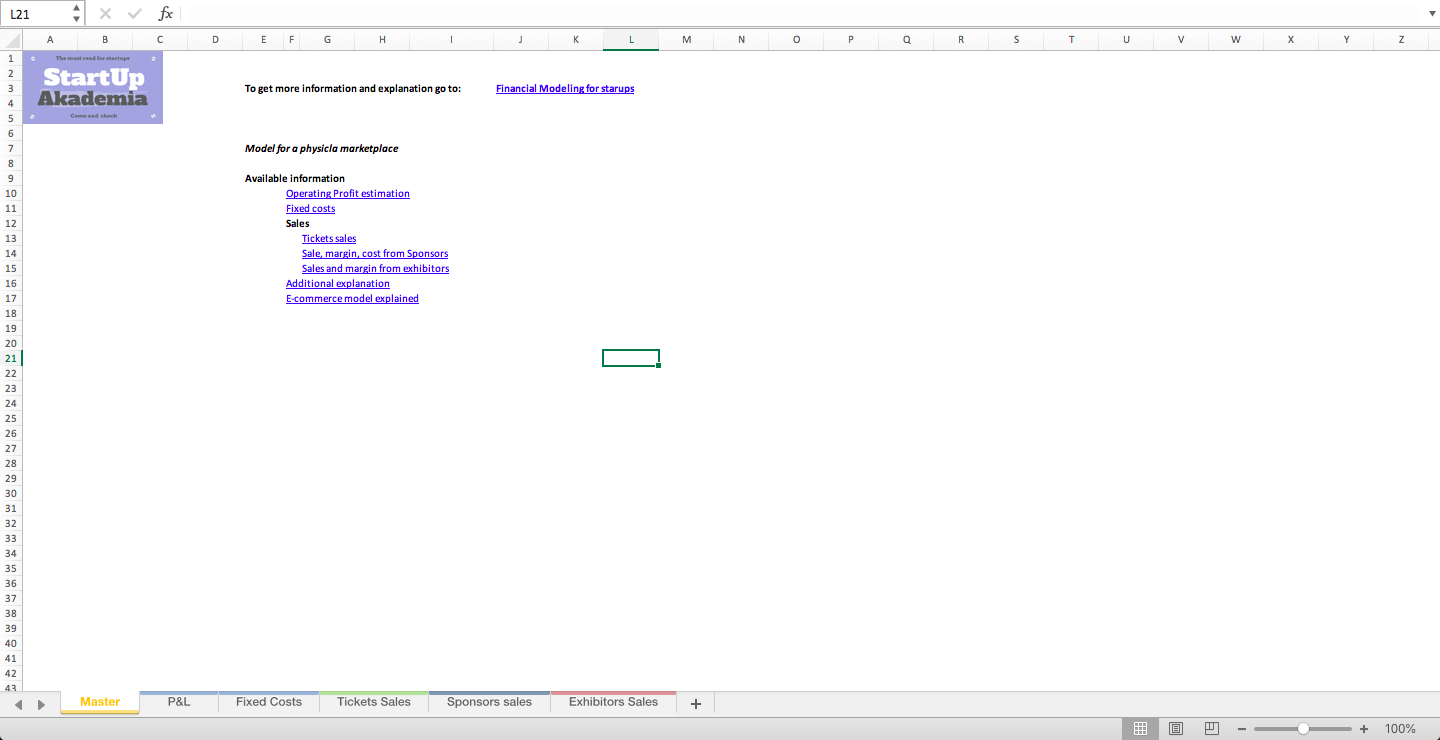Click the Select All corner triangle
Screen dimensions: 1440x740
[x=11, y=40]
